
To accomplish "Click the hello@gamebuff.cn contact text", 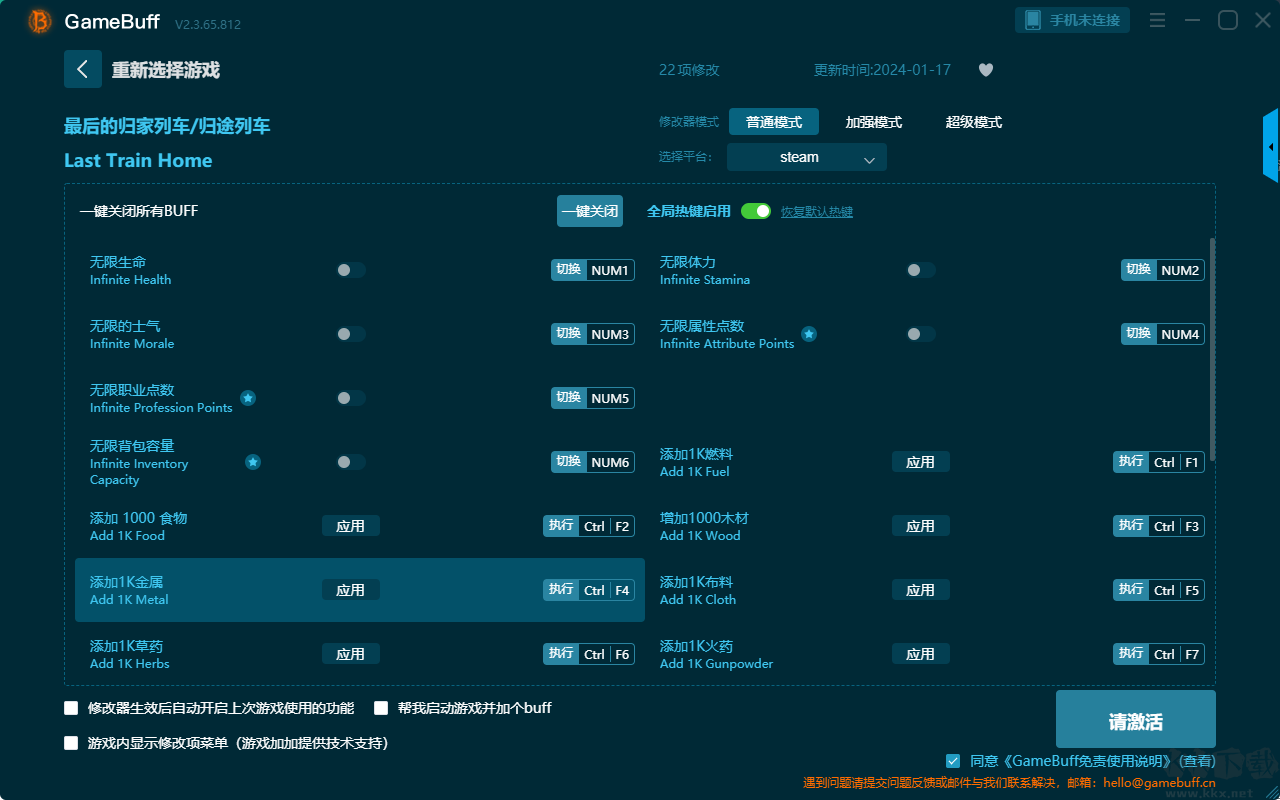I will [1158, 783].
